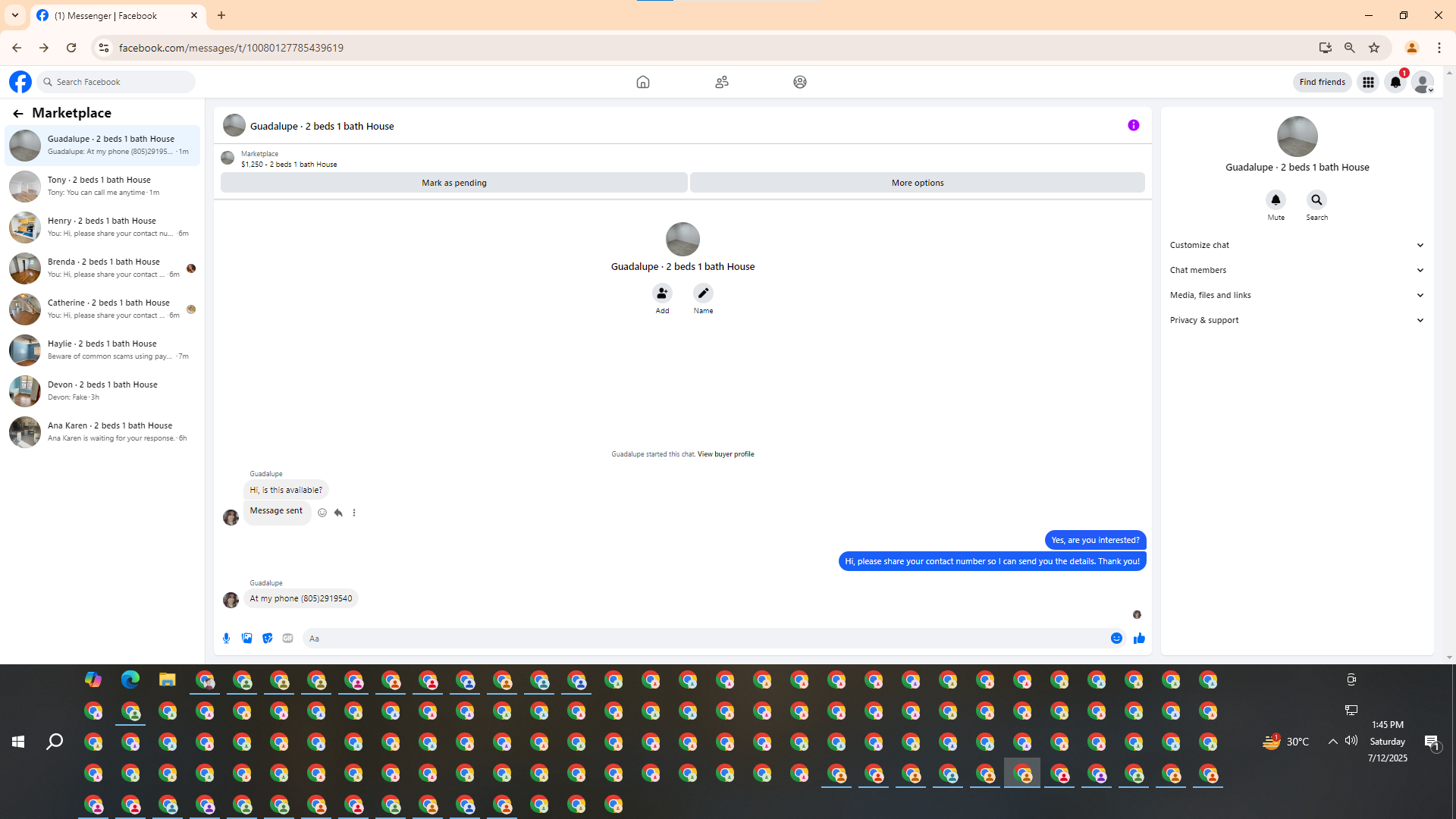The height and width of the screenshot is (819, 1456).
Task: Open the emoji picker in the message box
Action: point(1116,639)
